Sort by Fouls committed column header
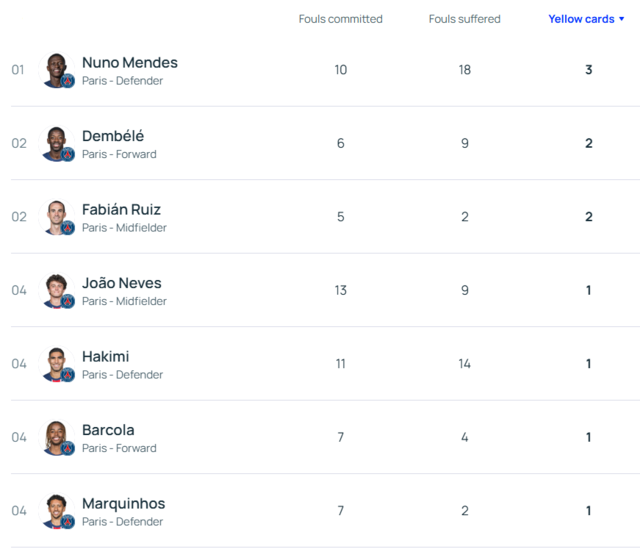 click(340, 19)
